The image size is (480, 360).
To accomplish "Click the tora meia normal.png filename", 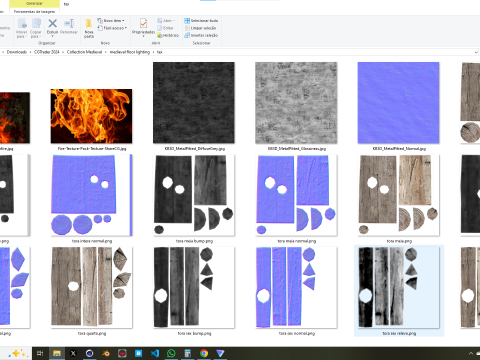I will [x=297, y=241].
